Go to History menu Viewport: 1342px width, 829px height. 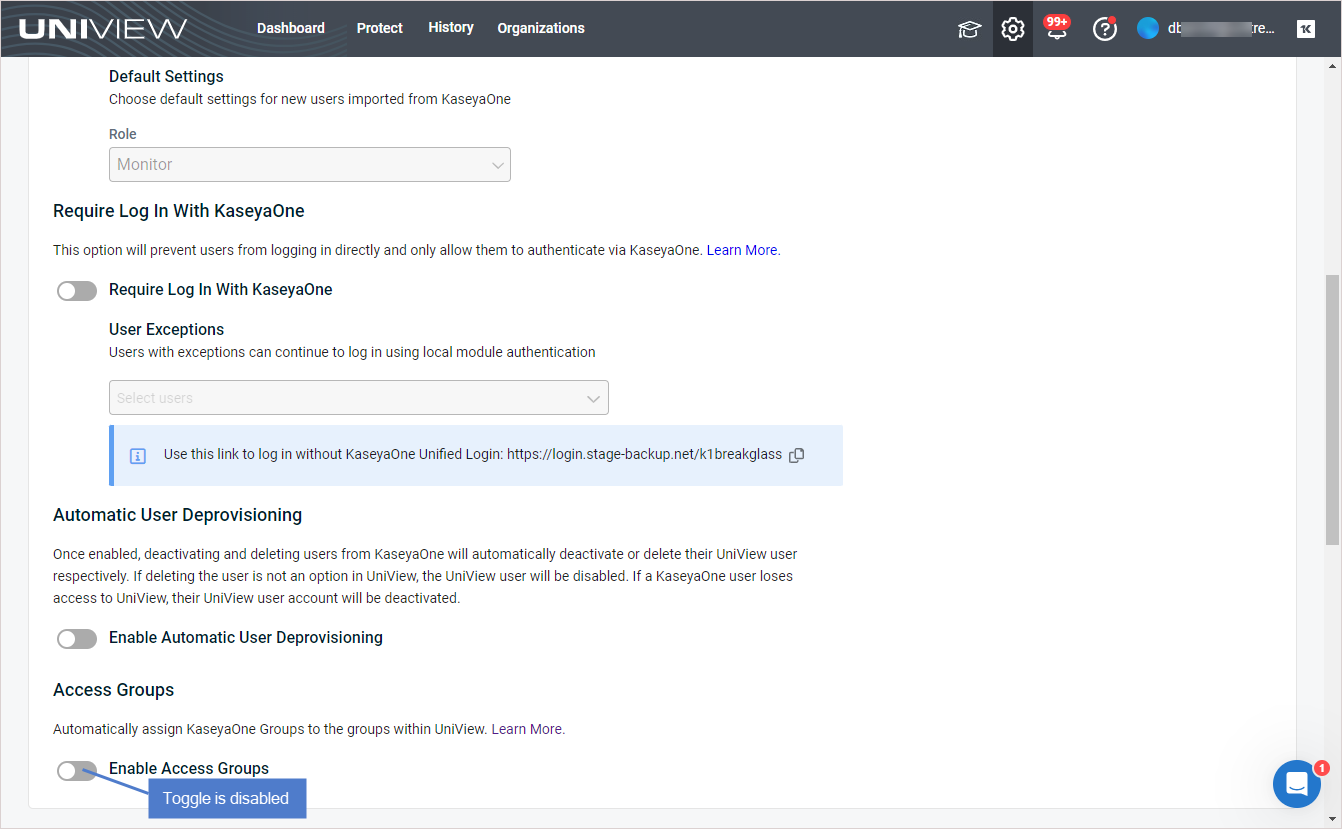coord(451,27)
